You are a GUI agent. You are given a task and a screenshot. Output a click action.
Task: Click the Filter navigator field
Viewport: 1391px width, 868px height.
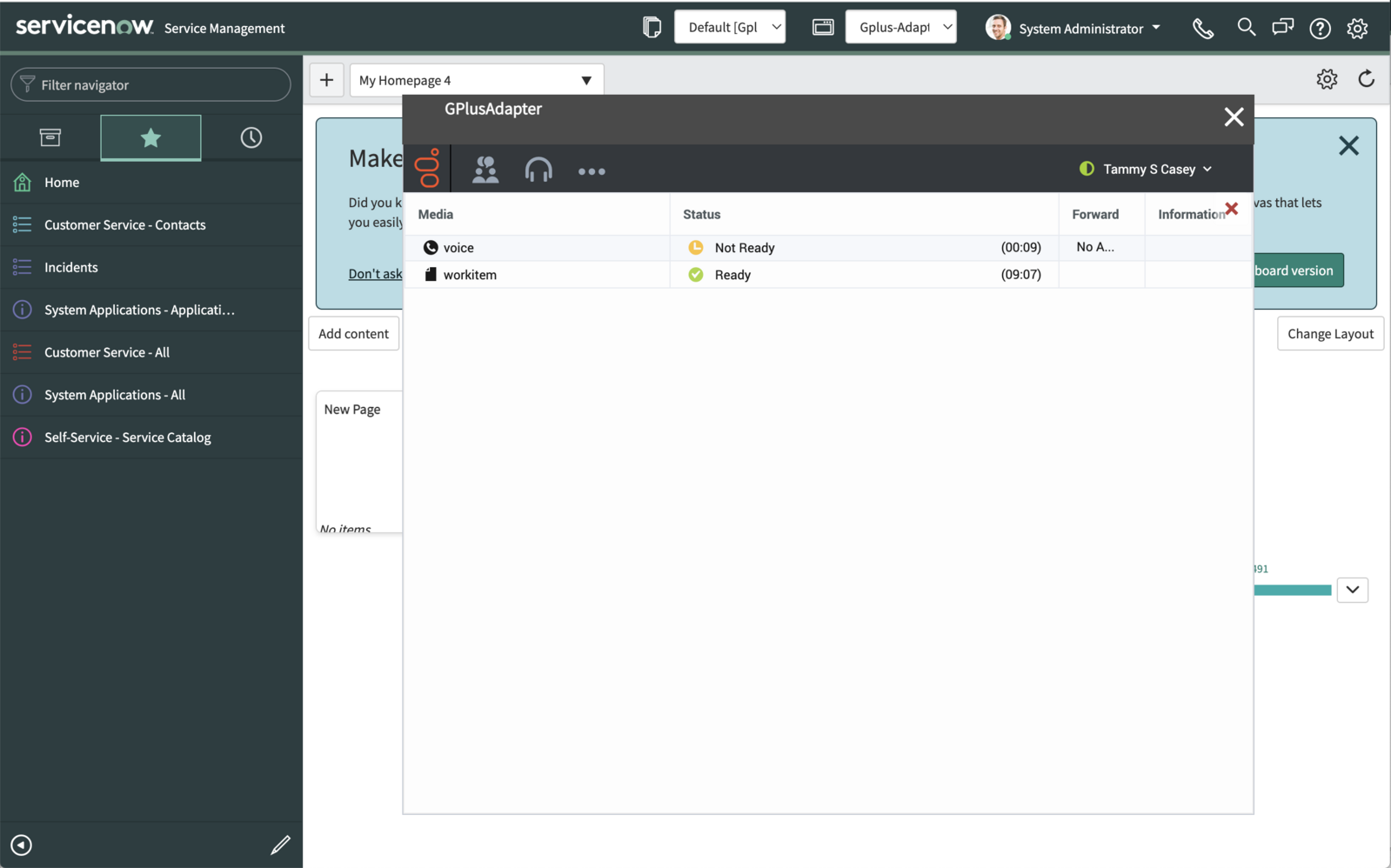click(x=150, y=84)
